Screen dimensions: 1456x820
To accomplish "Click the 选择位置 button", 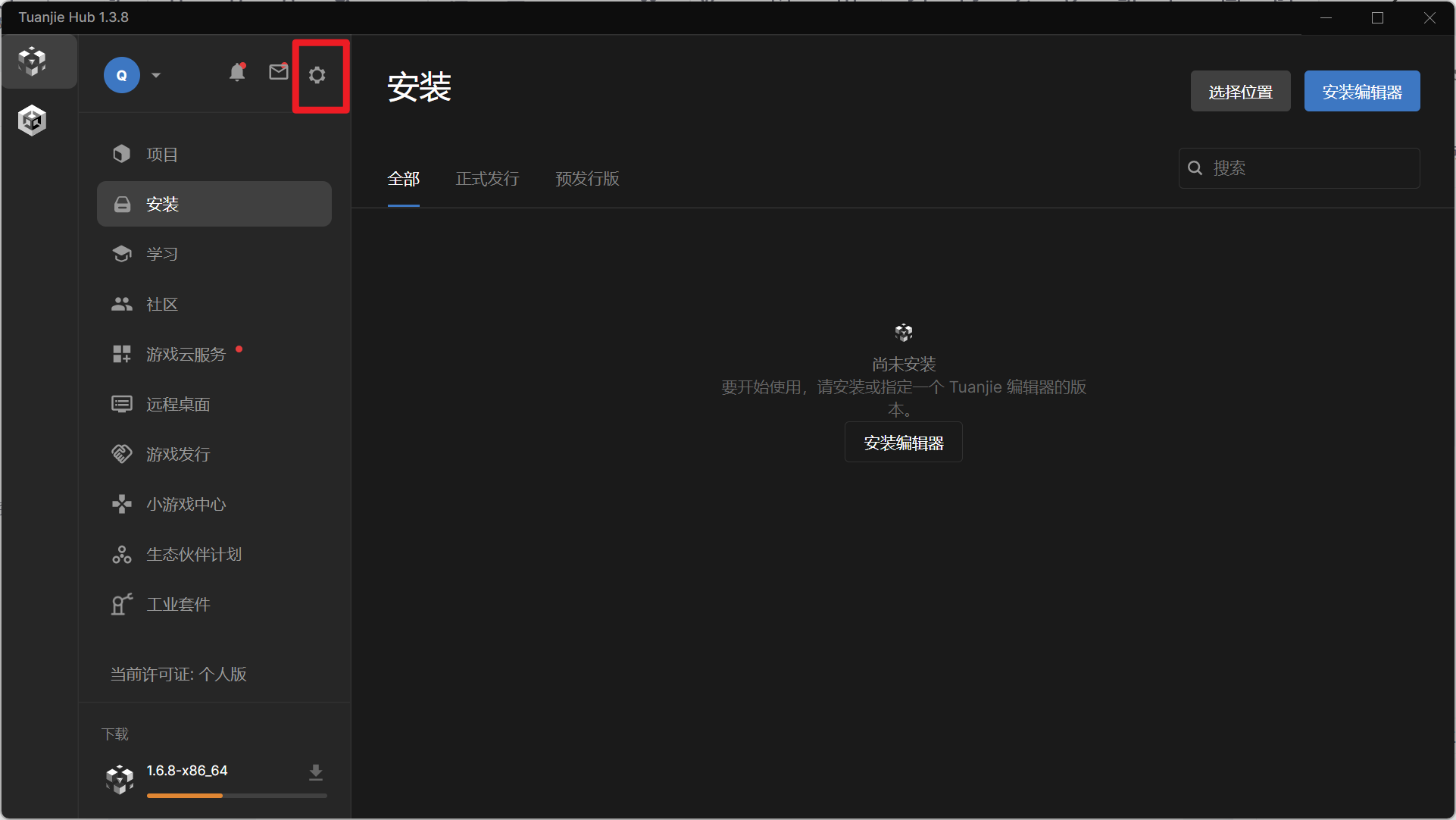I will [1240, 91].
